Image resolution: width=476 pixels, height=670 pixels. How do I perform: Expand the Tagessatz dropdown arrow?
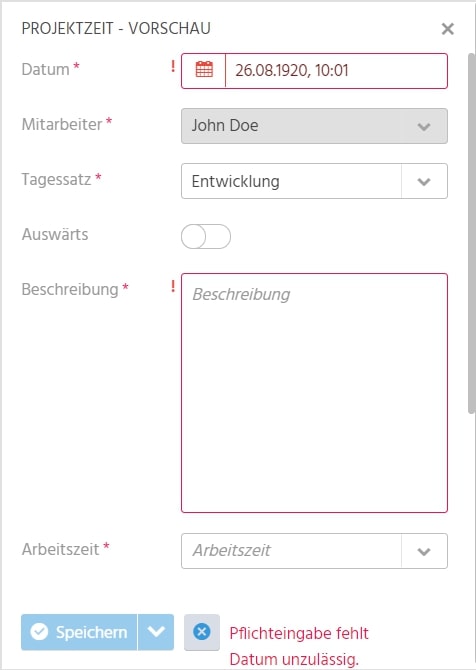pos(424,181)
